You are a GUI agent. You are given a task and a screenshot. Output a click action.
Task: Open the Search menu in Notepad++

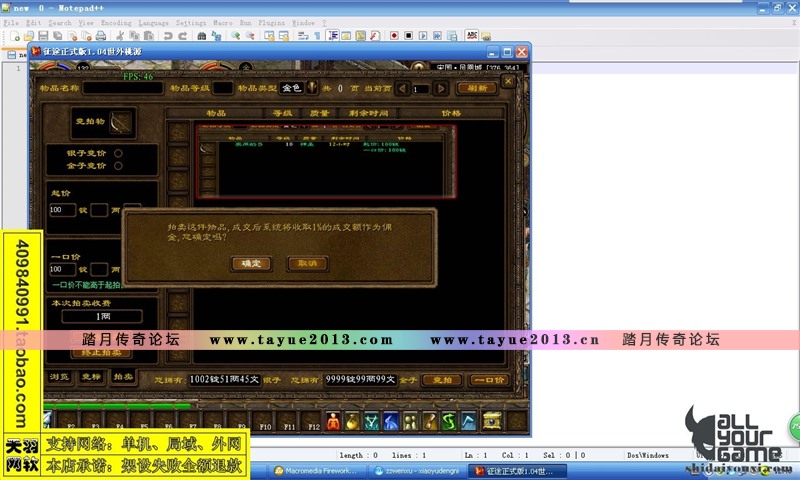60,23
